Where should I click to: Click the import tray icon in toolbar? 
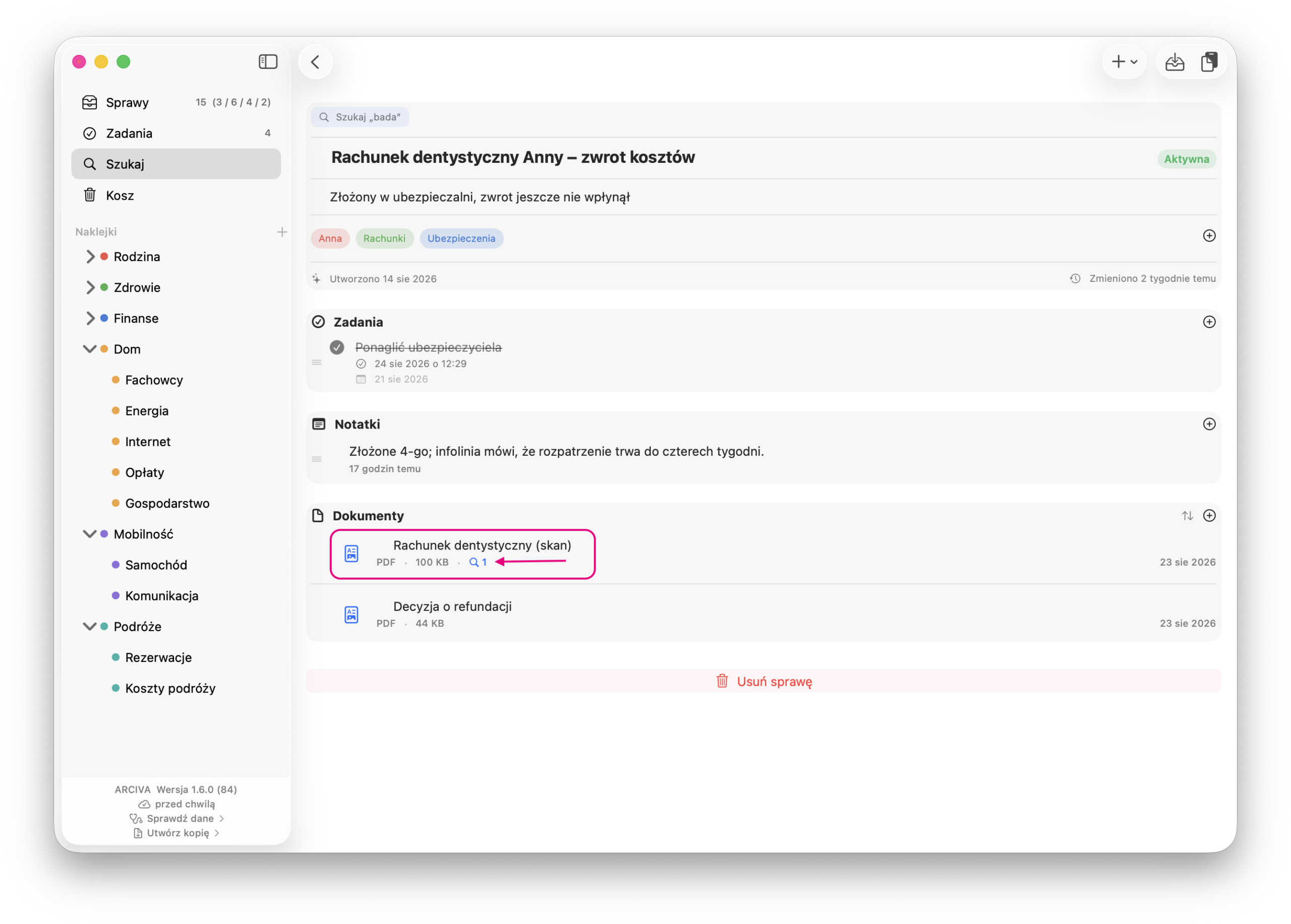click(1175, 61)
